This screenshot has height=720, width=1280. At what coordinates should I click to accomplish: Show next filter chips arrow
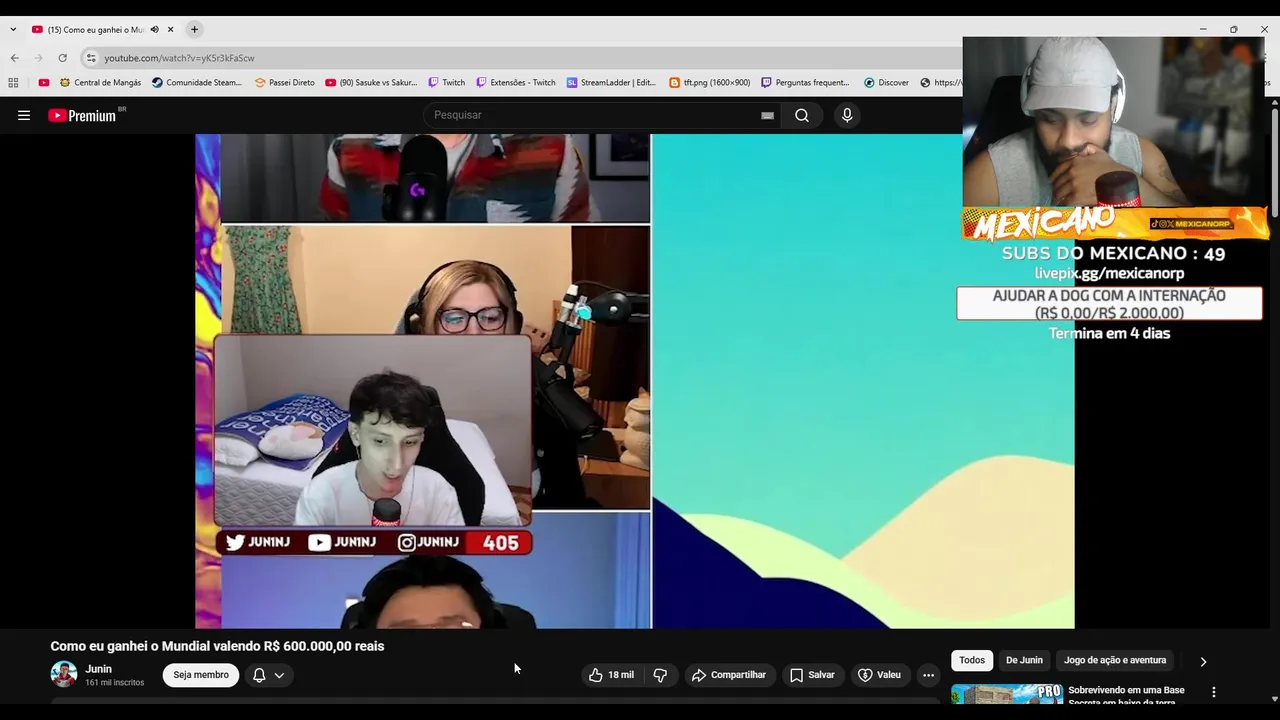coord(1203,661)
